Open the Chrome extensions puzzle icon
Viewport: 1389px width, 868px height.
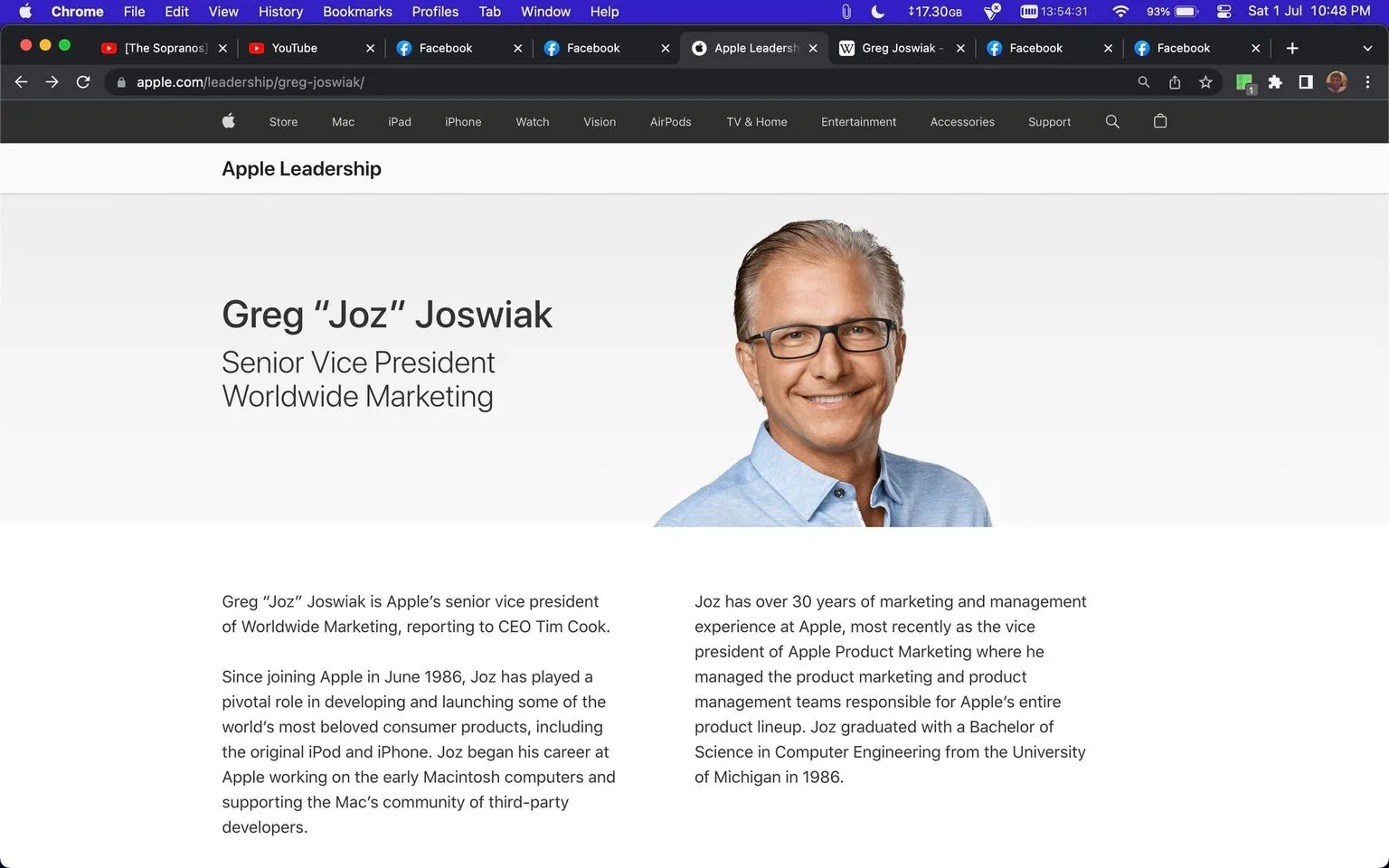point(1275,81)
